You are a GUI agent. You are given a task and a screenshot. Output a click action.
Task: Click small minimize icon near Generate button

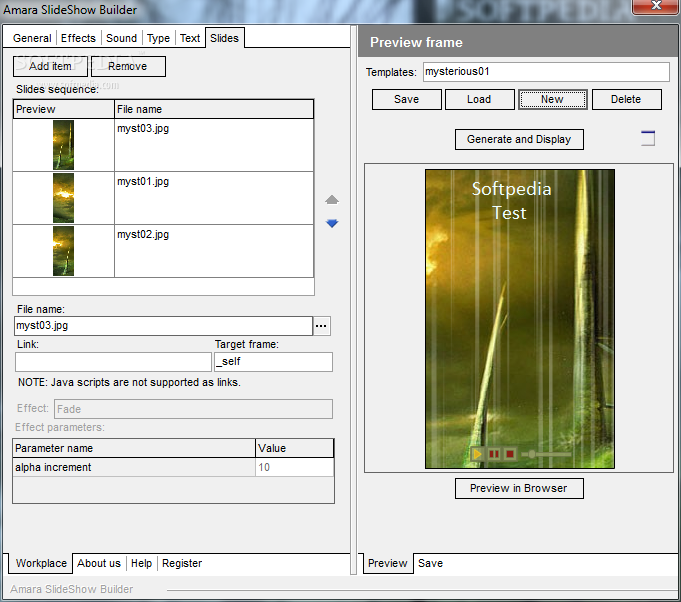coord(648,138)
